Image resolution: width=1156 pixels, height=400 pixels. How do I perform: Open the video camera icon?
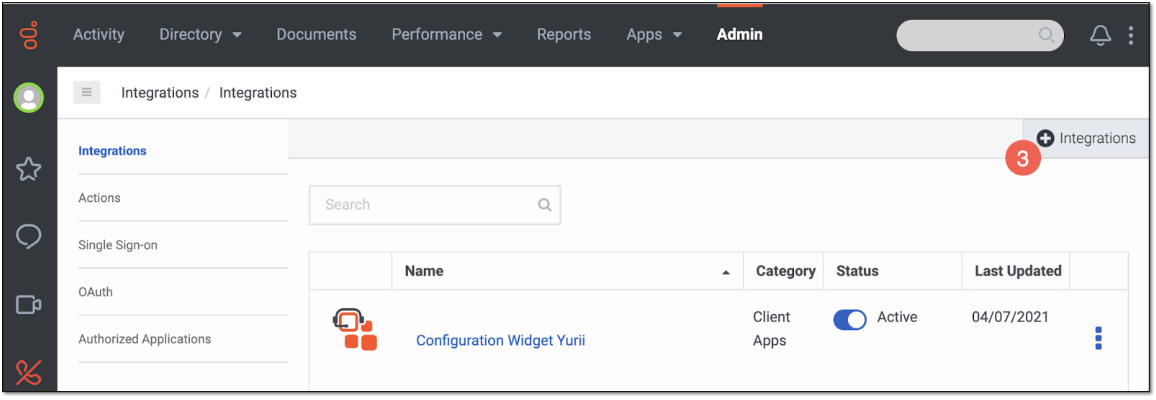(29, 304)
